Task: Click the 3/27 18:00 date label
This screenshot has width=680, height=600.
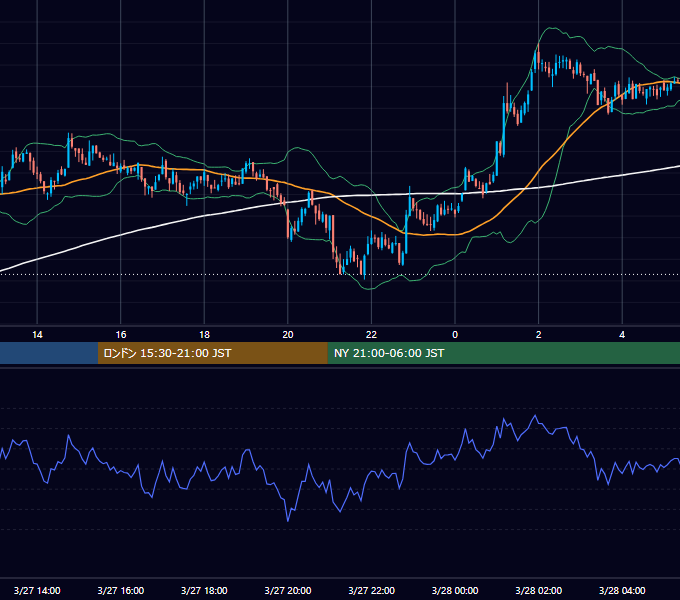Action: (204, 590)
